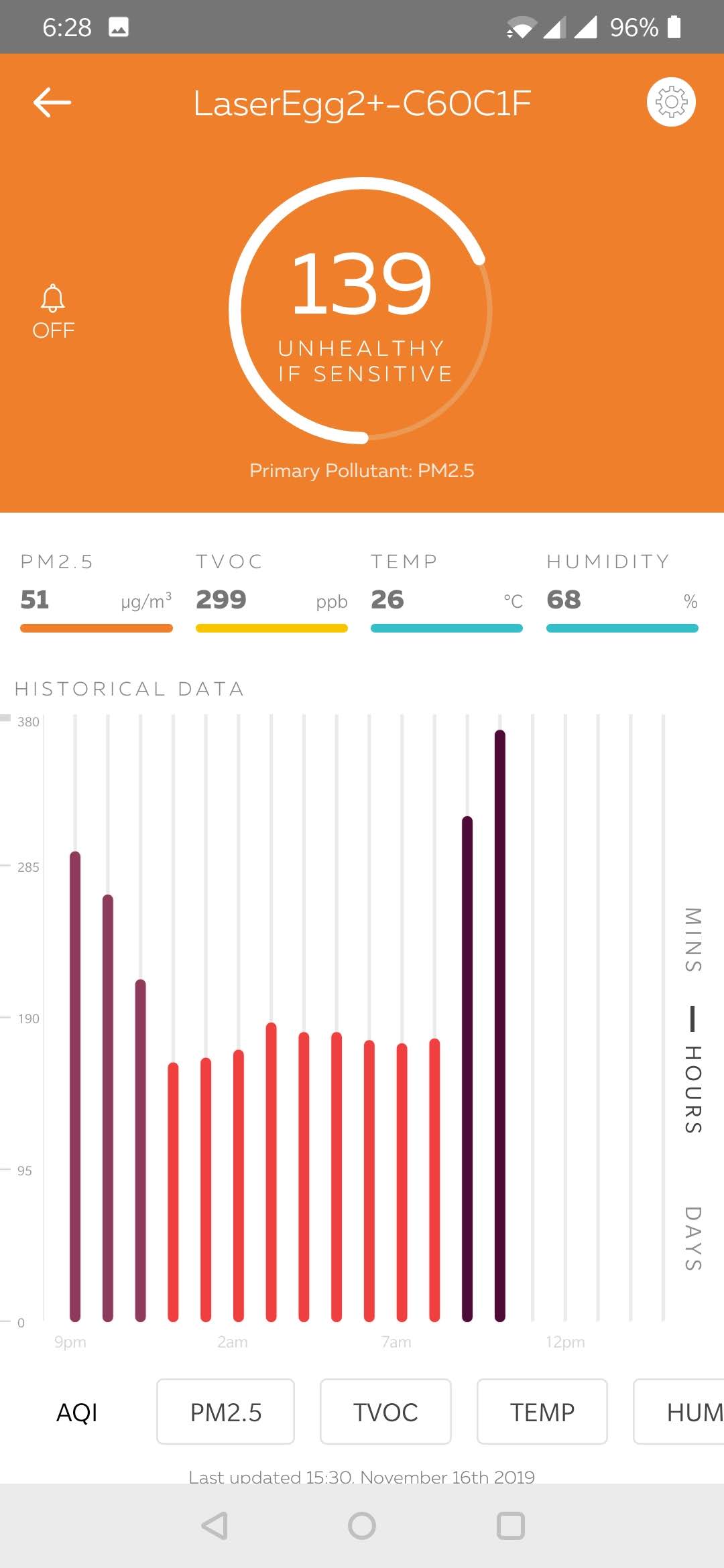Show TEMP historical data
The height and width of the screenshot is (1568, 724).
(542, 1412)
